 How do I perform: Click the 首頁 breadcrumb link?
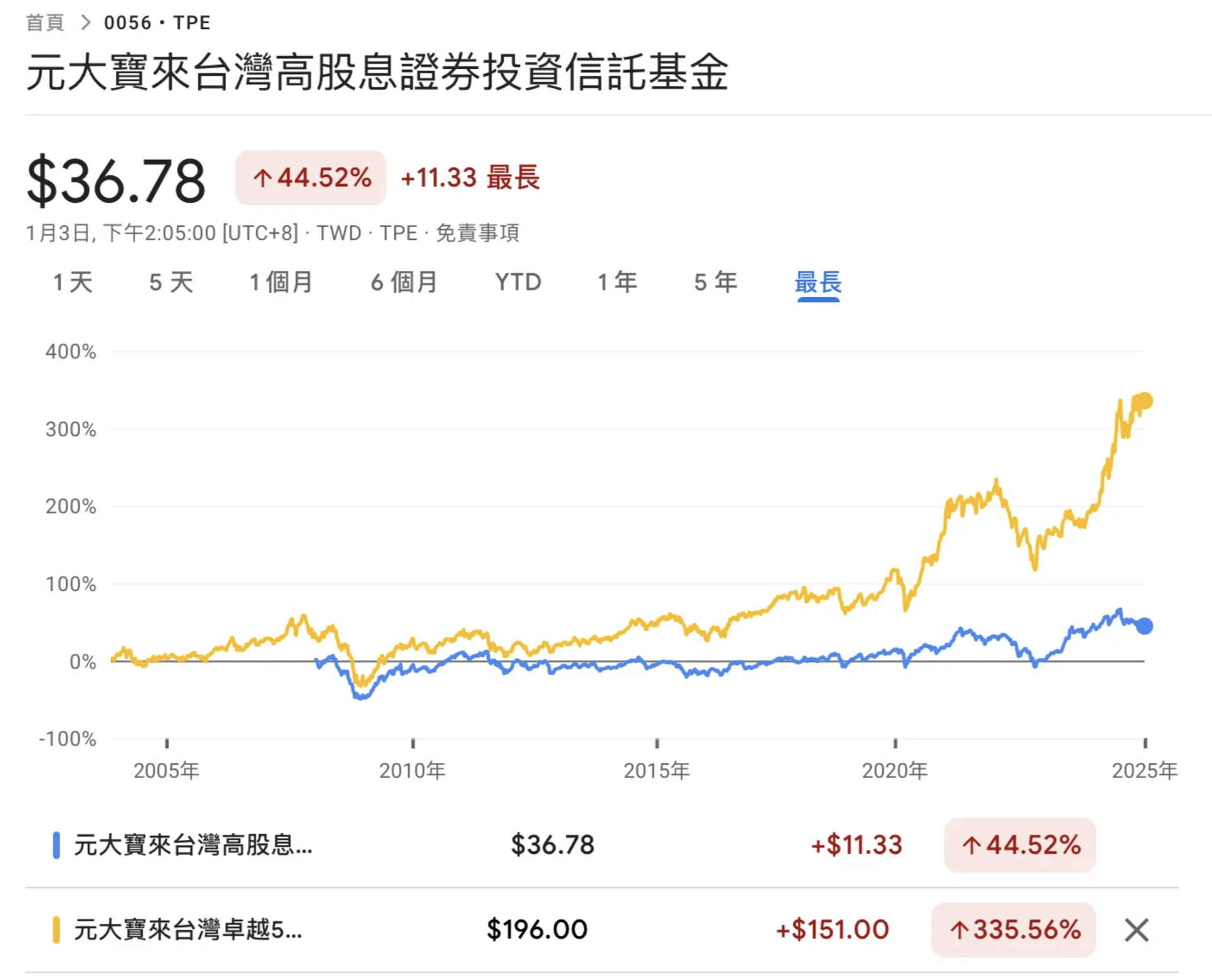pos(45,23)
